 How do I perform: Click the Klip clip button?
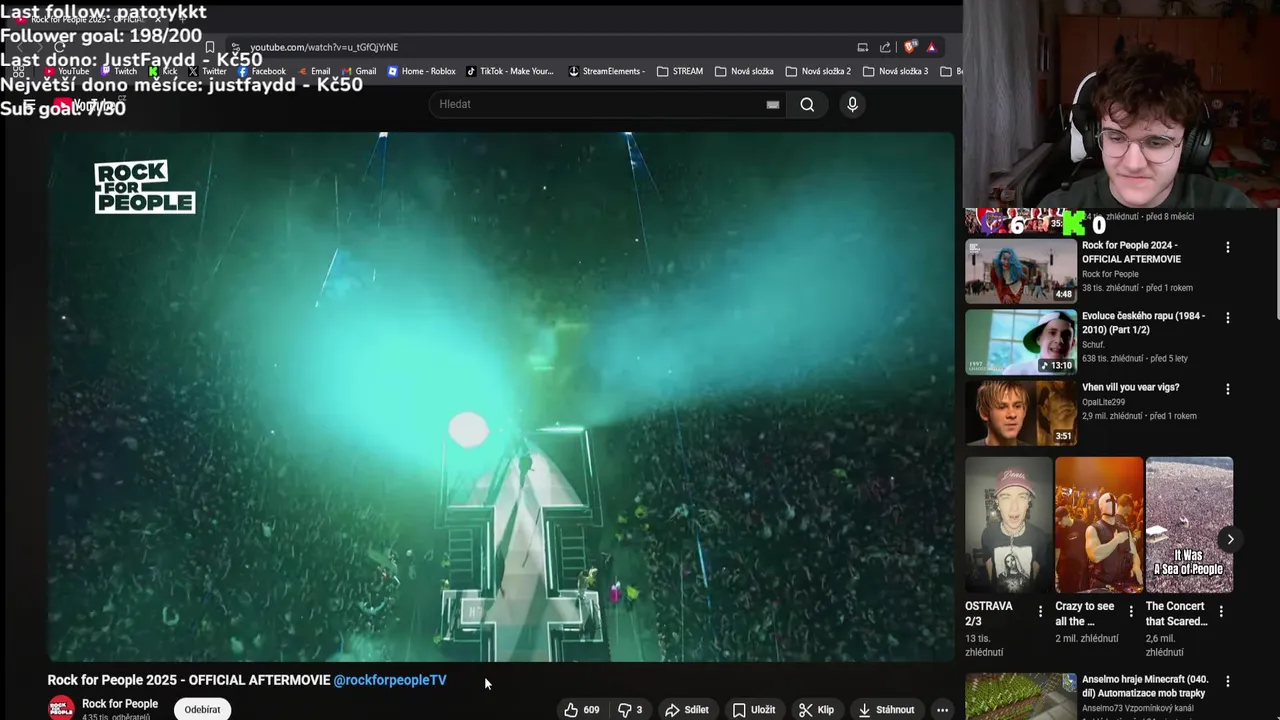point(816,710)
